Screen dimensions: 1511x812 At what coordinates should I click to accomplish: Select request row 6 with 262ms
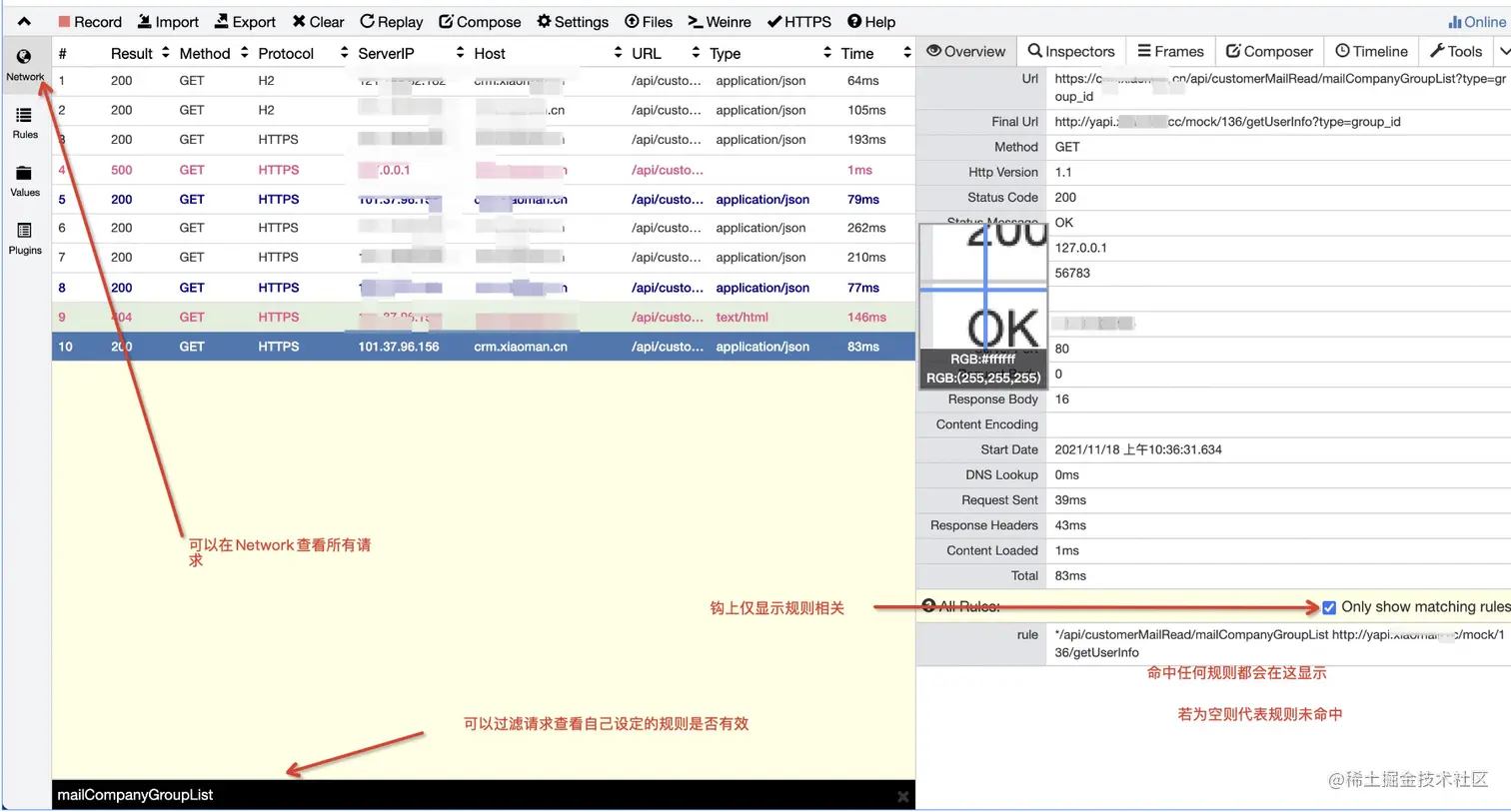484,228
